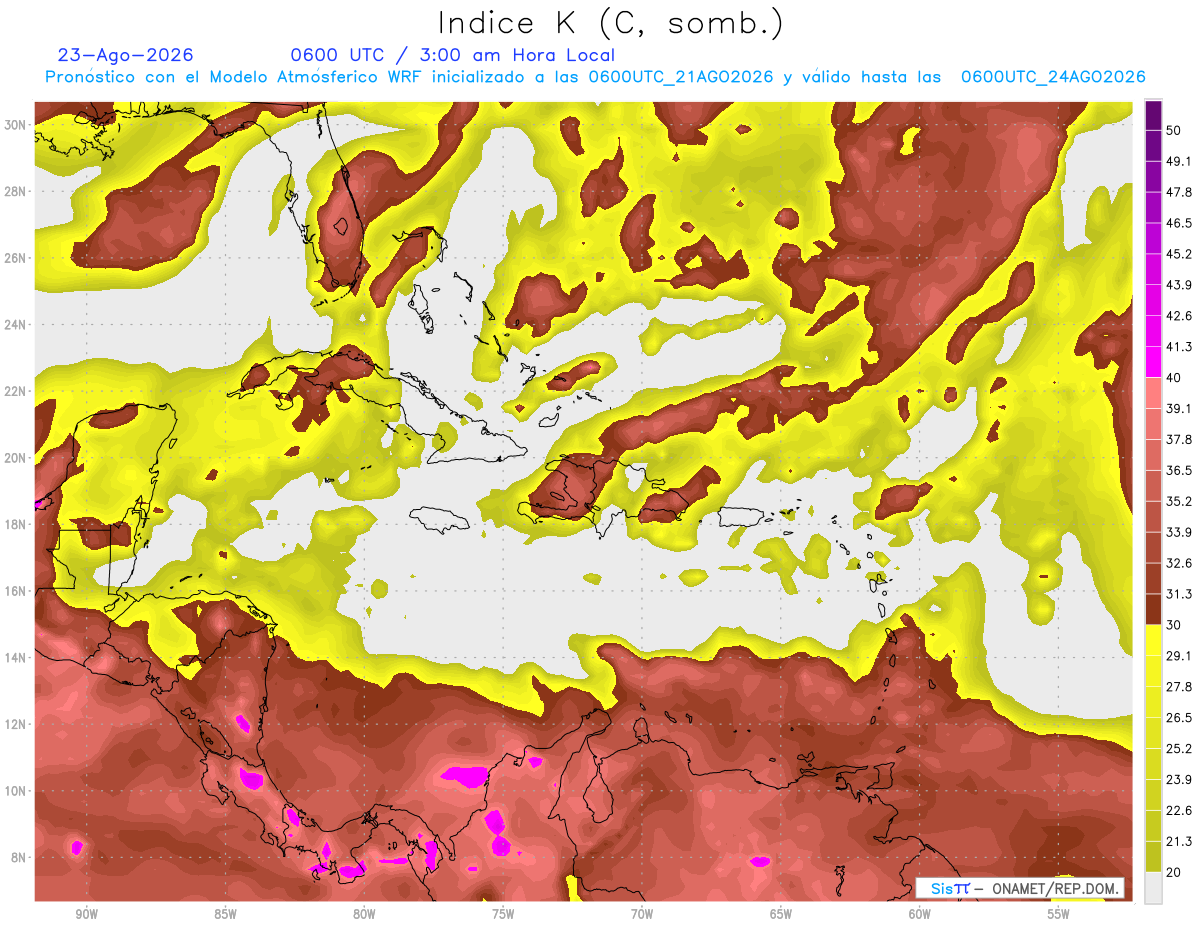
Task: Click the 55W longitude label
Action: click(1059, 914)
